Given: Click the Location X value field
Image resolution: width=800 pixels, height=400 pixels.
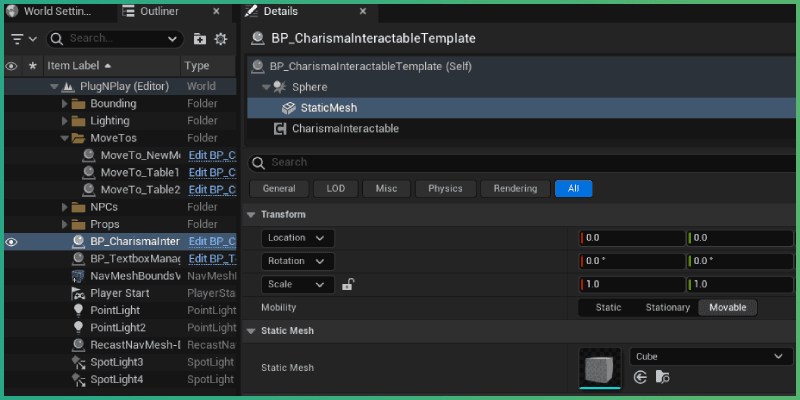Looking at the screenshot, I should tap(632, 238).
